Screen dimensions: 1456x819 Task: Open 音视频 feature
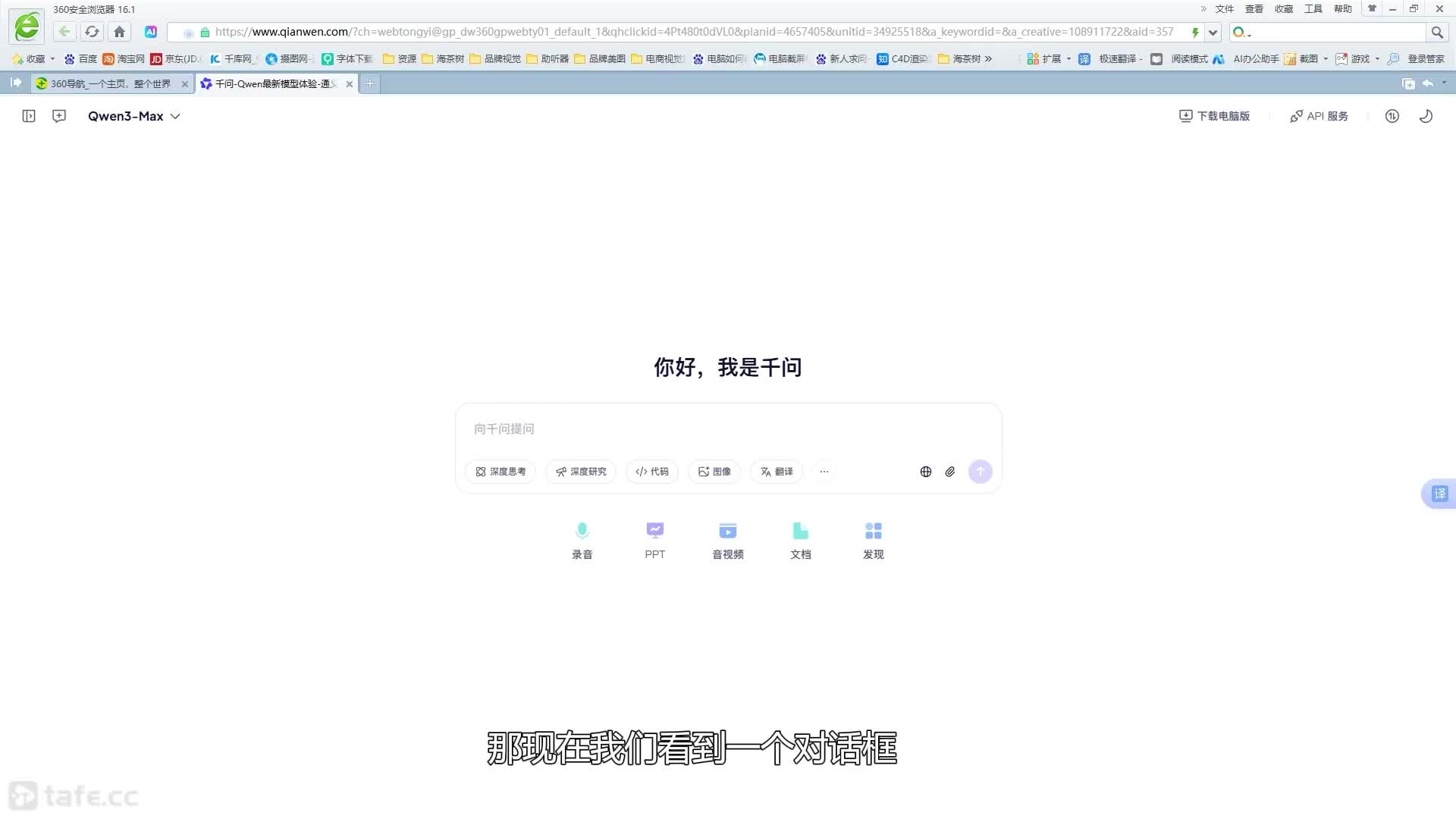[x=728, y=541]
